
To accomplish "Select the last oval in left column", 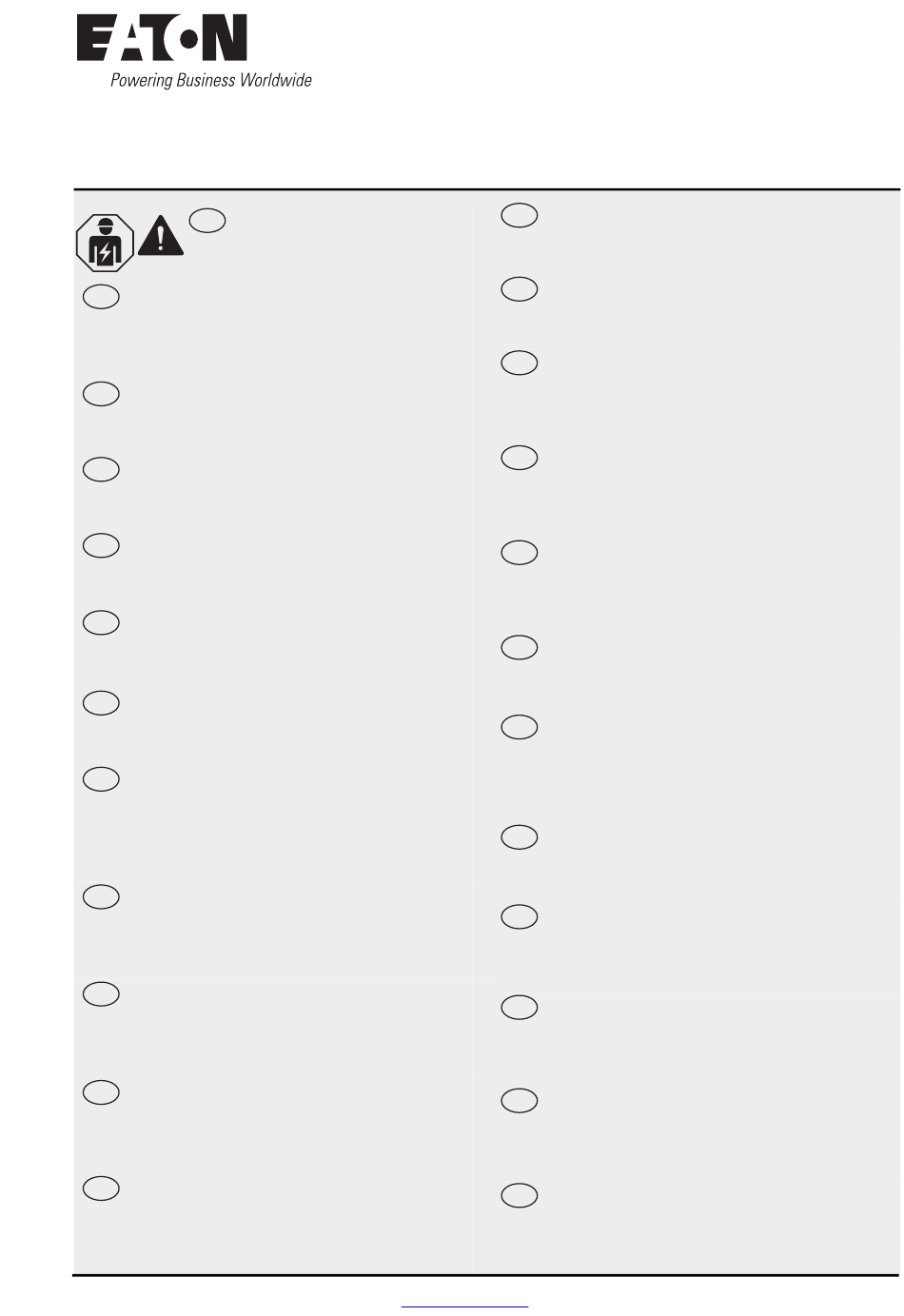I will [101, 1188].
